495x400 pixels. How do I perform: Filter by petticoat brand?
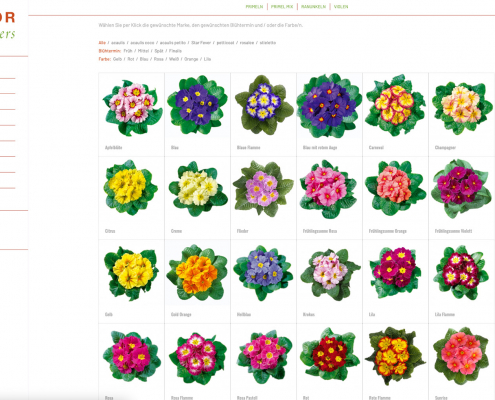[225, 43]
